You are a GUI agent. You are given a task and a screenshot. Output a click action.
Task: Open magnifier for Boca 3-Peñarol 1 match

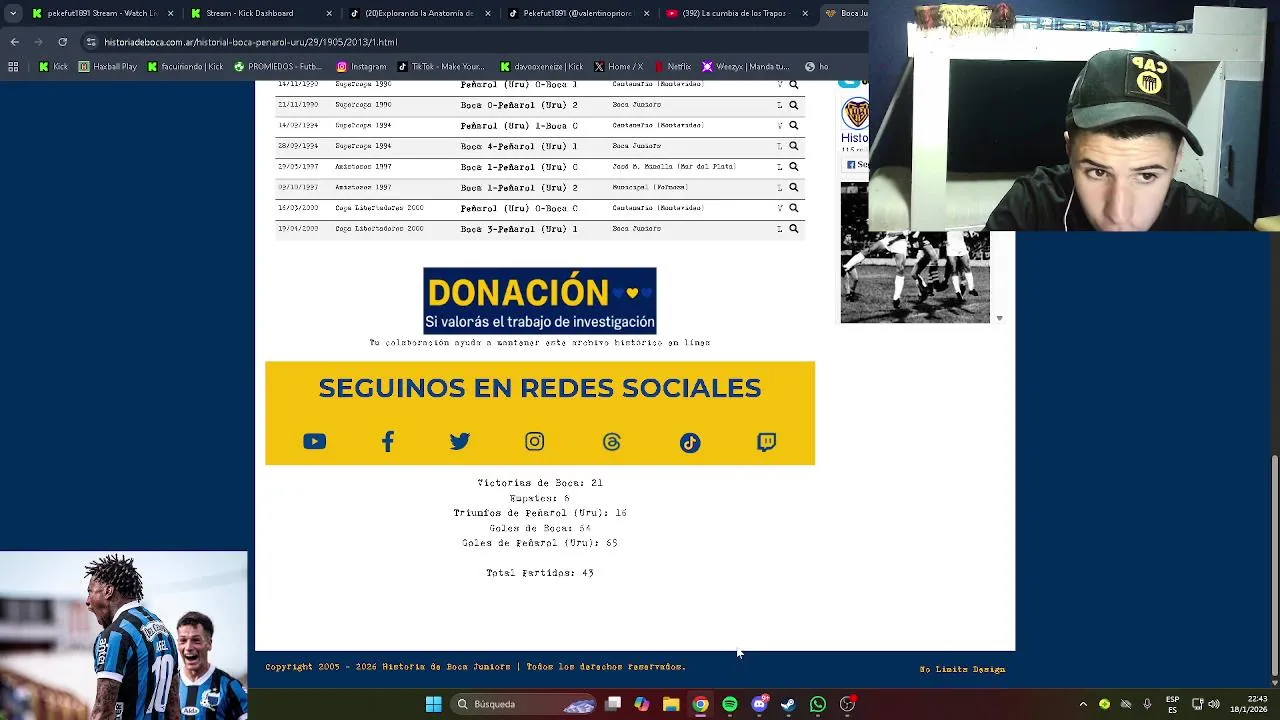[x=793, y=229]
